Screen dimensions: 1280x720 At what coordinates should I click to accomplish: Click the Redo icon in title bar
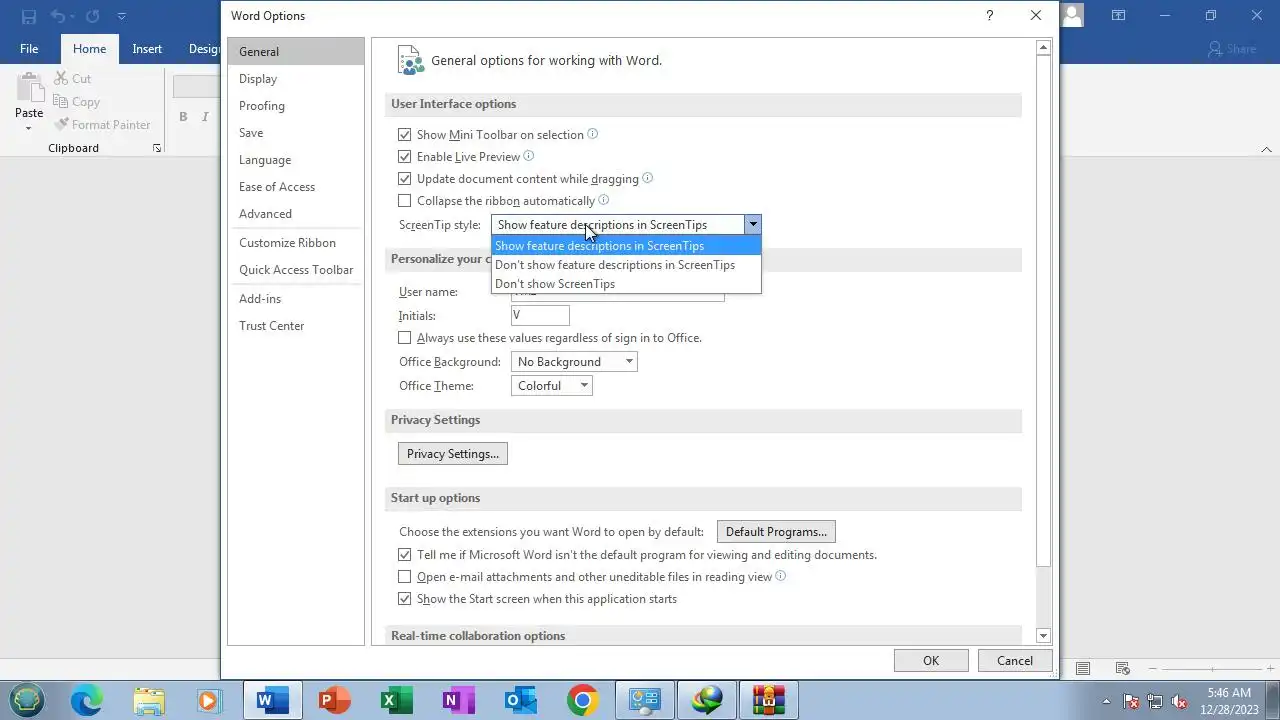92,16
